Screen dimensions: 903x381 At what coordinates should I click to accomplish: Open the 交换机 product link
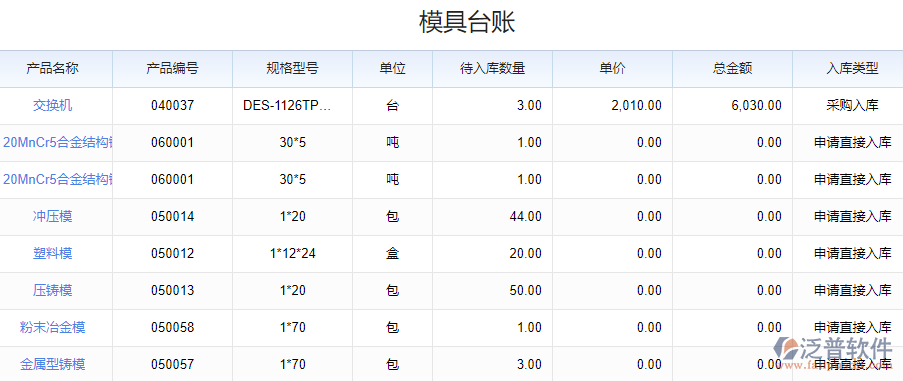(x=52, y=105)
